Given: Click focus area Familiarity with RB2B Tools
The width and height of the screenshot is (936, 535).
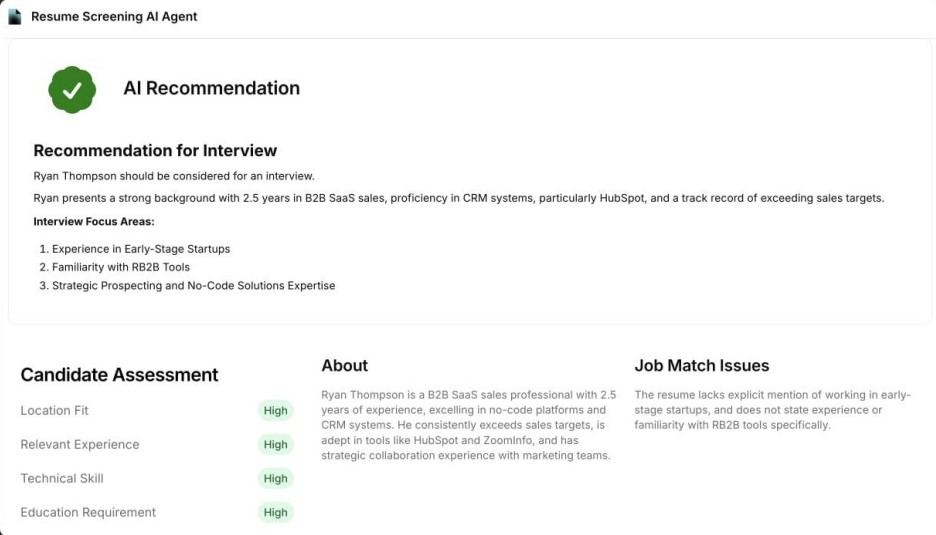Looking at the screenshot, I should (121, 268).
